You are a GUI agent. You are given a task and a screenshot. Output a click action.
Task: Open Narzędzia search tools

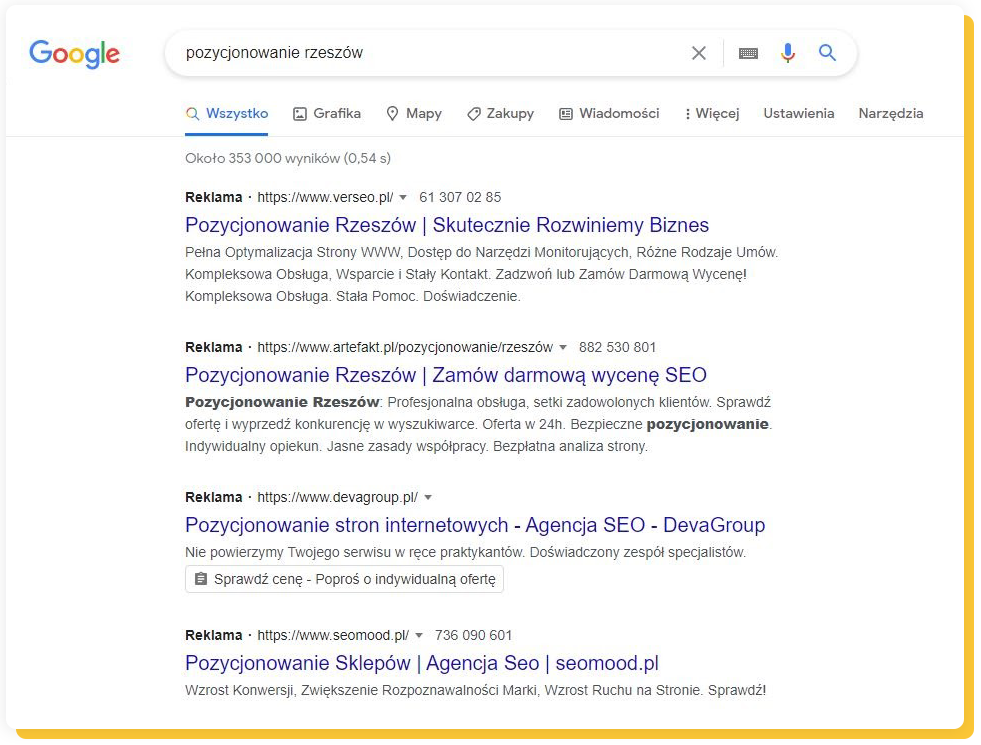pos(890,114)
